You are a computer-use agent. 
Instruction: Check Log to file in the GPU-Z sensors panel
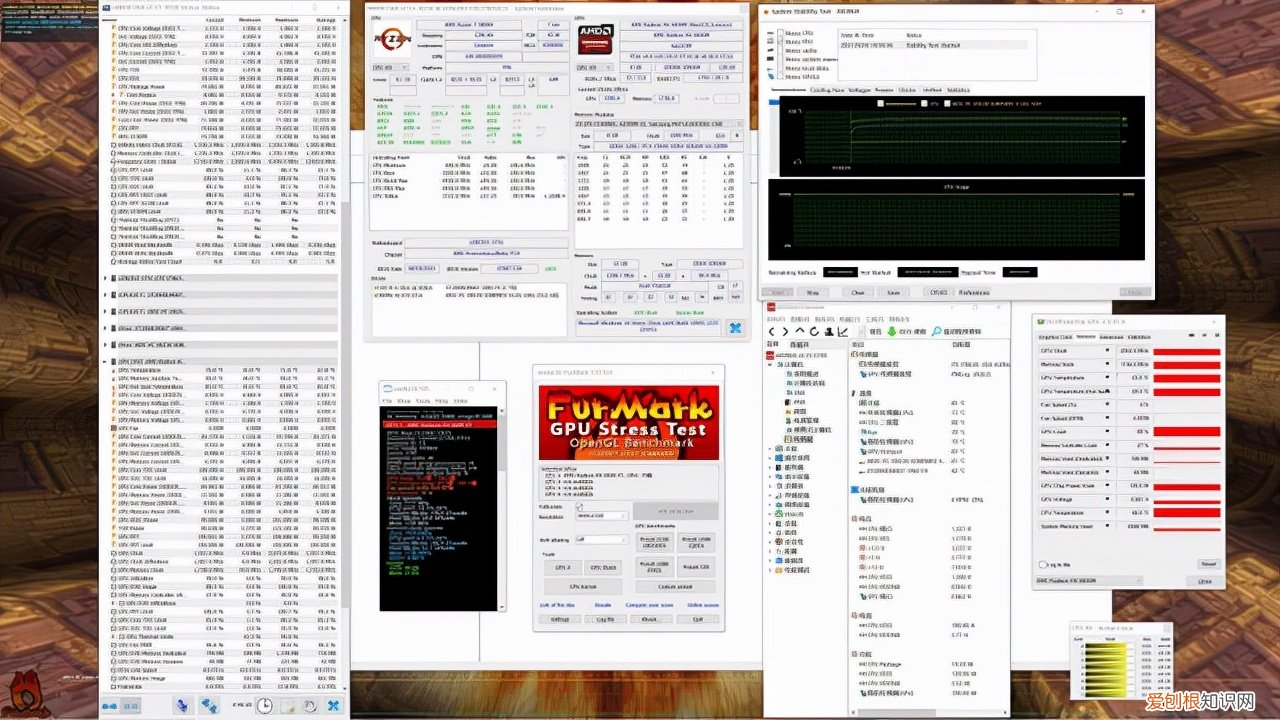tap(1042, 564)
